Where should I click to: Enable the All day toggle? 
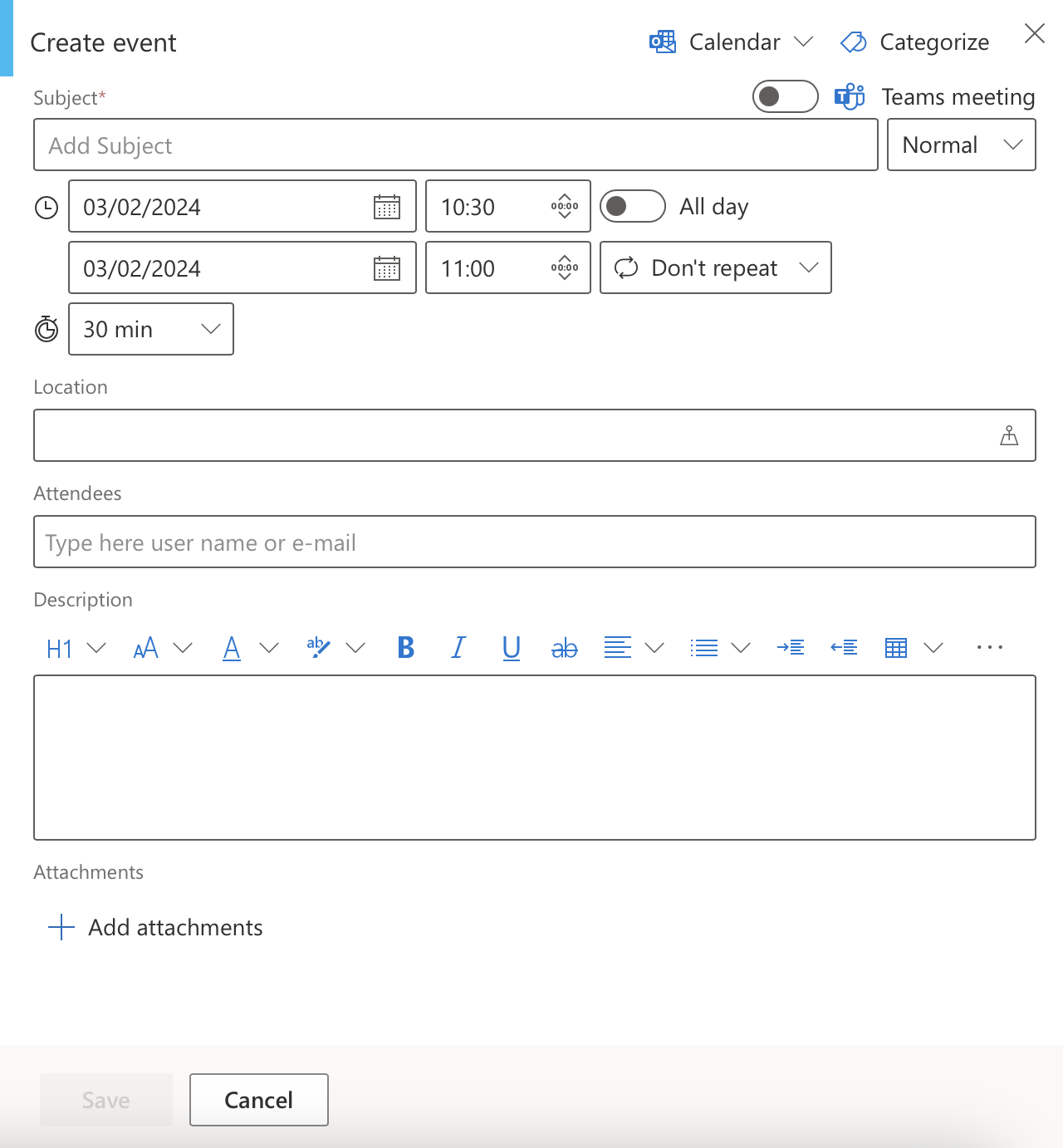click(x=633, y=206)
